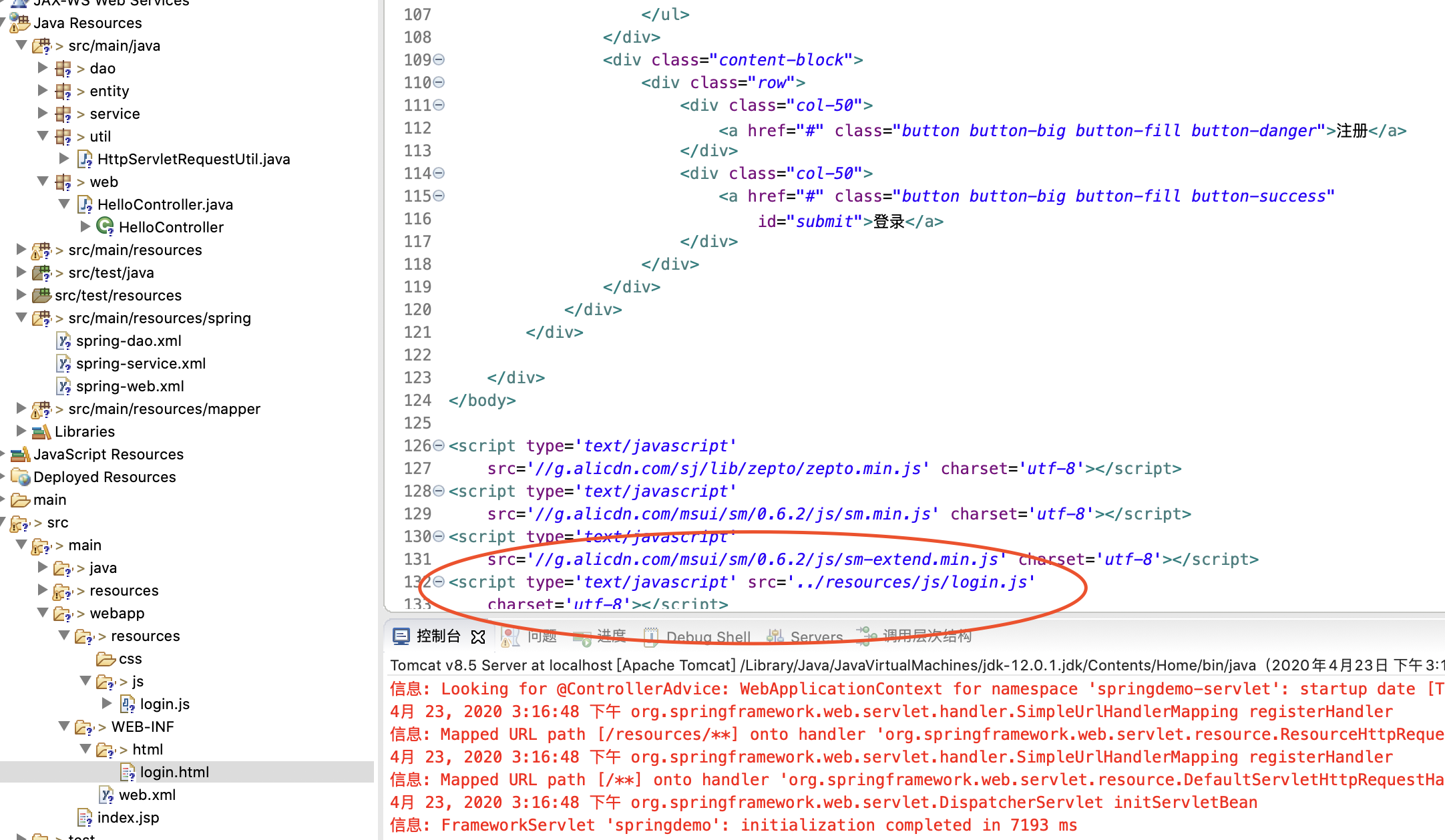
Task: Click the HelloController.java file icon
Action: (x=85, y=204)
